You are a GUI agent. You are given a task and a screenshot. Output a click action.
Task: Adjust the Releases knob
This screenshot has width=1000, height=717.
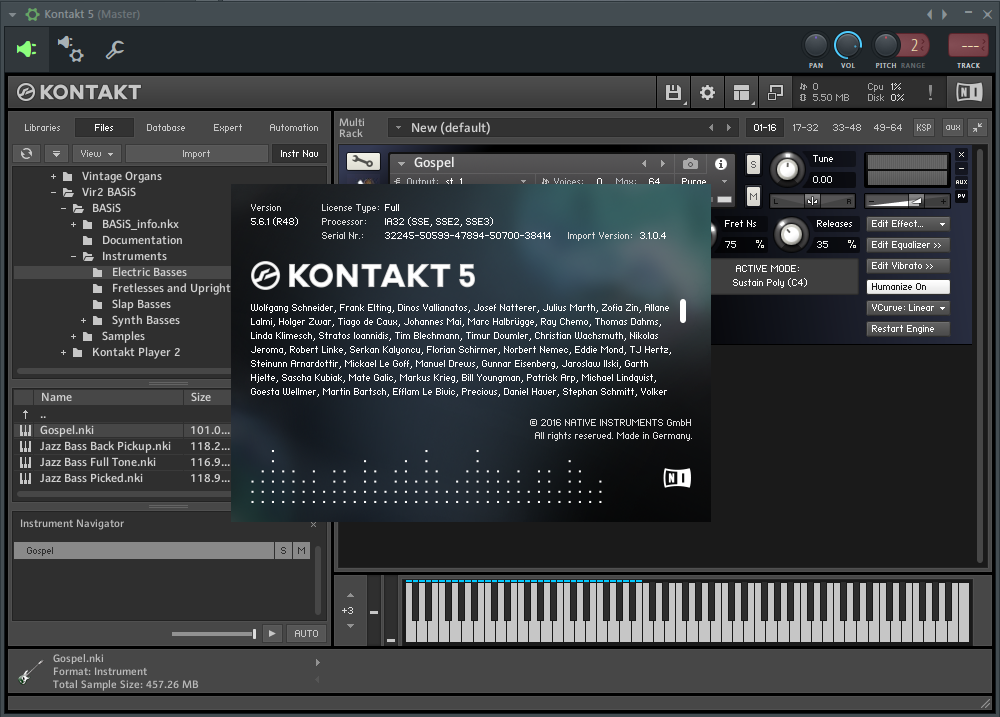tap(791, 234)
